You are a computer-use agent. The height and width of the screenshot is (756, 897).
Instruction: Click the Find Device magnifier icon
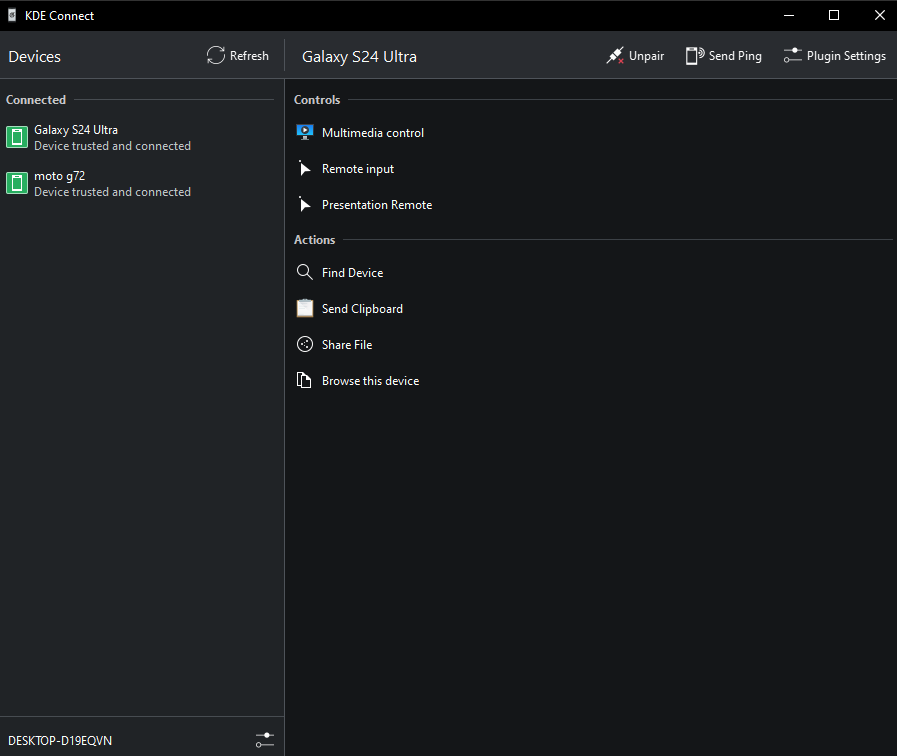click(x=305, y=272)
